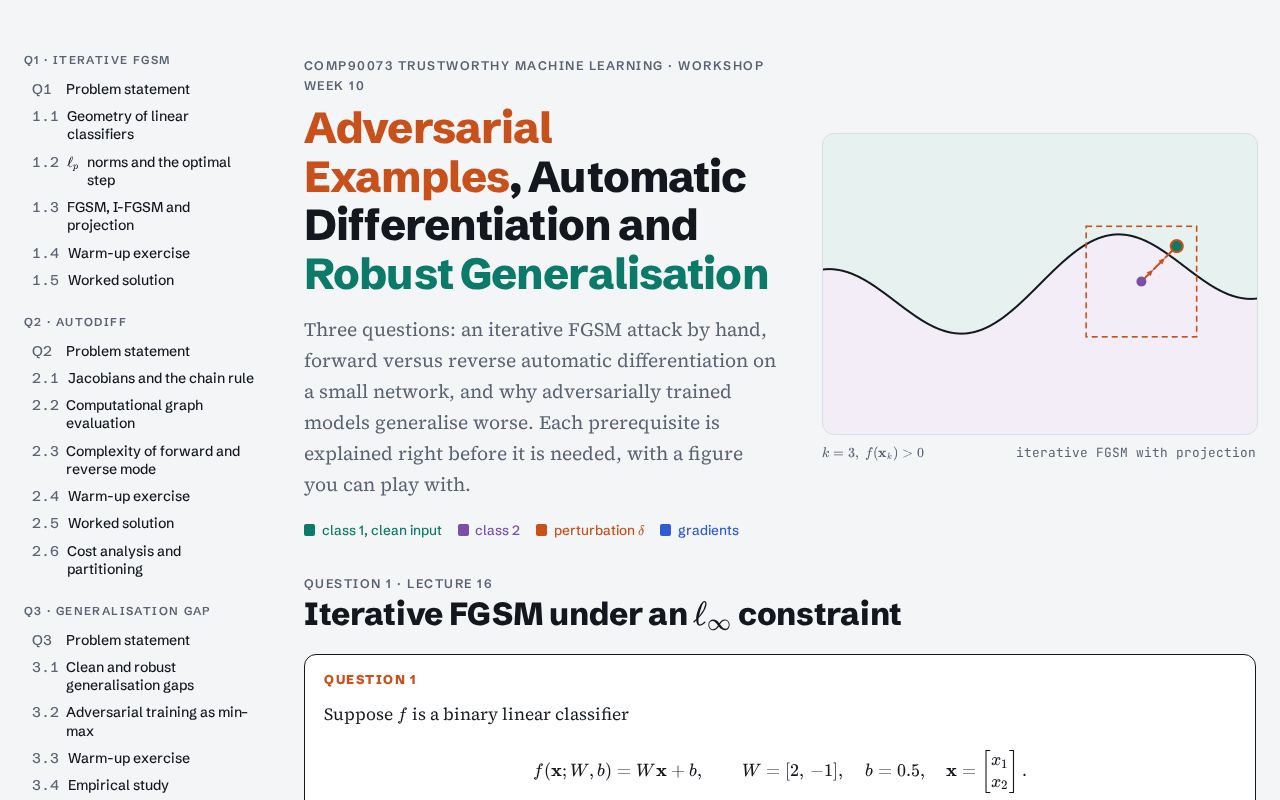Click the orange QUESTION 1 card label
Screen dimensions: 1280x800
(370, 680)
